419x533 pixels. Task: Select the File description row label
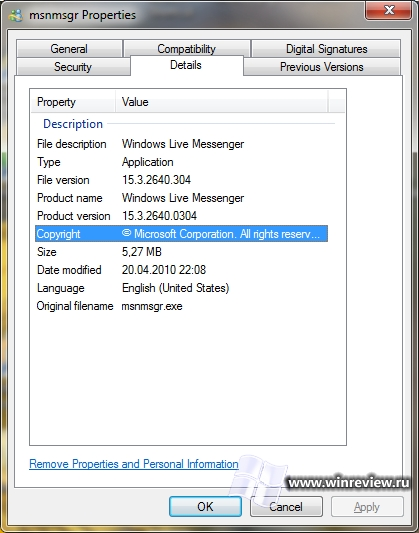[71, 144]
